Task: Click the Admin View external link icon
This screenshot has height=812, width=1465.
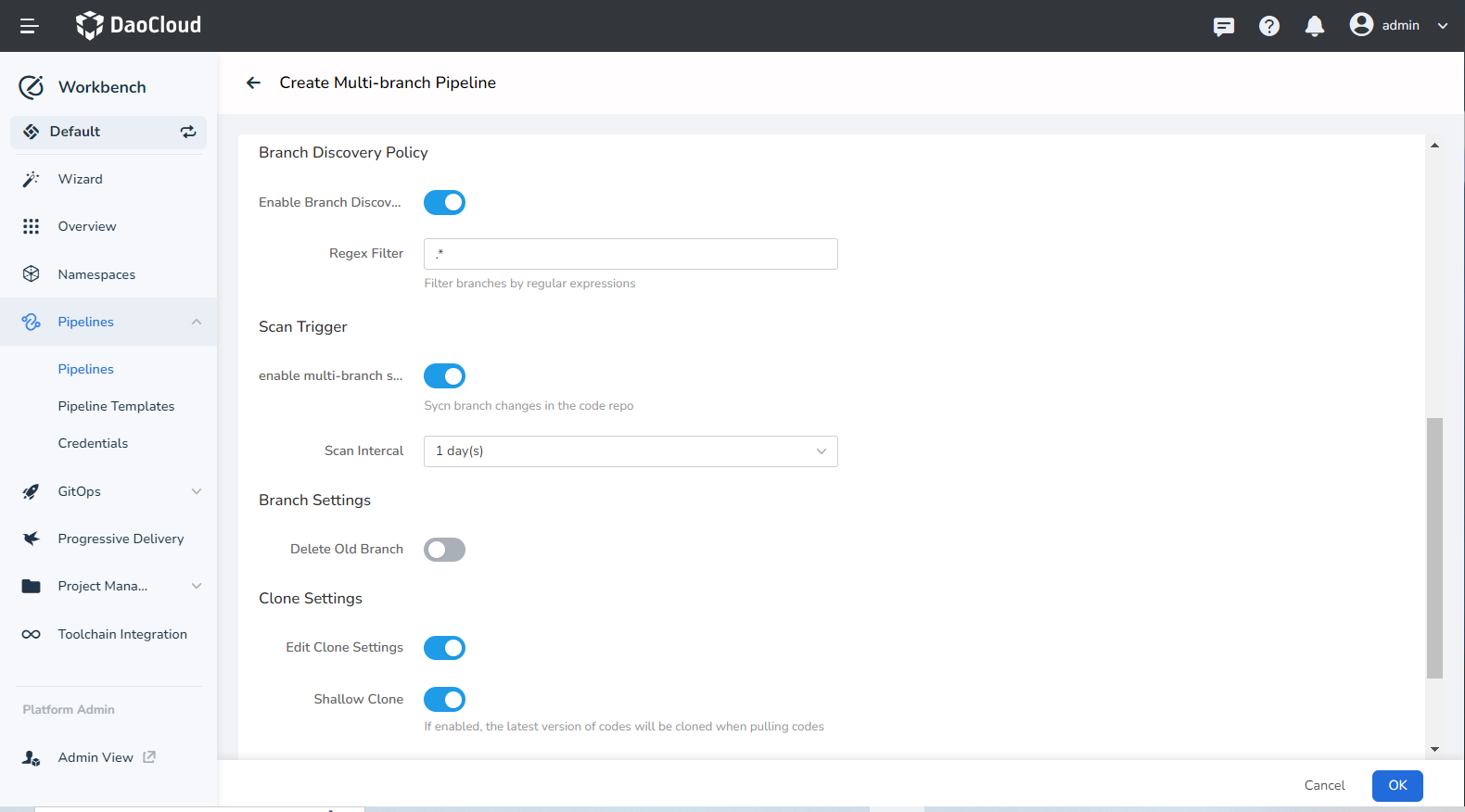Action: coord(149,757)
